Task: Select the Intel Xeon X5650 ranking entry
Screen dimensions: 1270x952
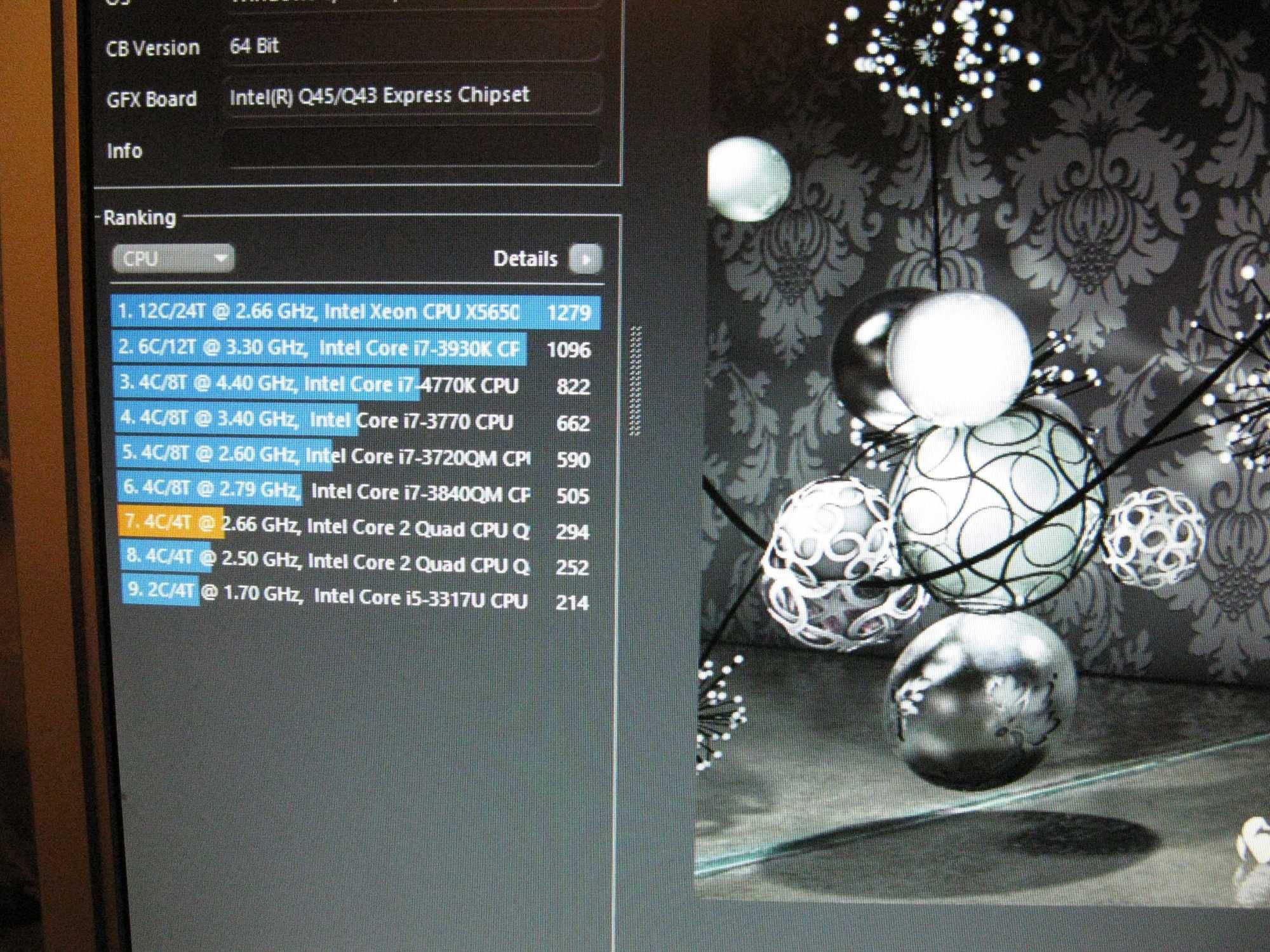Action: click(x=356, y=312)
